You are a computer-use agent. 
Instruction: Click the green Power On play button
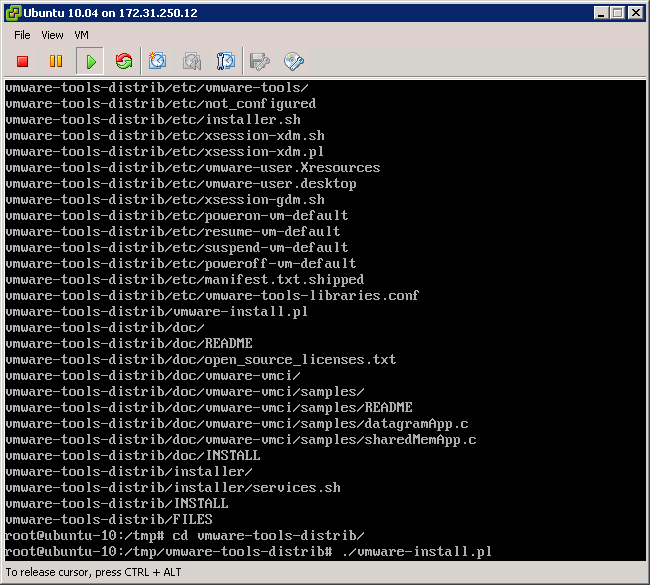pos(90,61)
